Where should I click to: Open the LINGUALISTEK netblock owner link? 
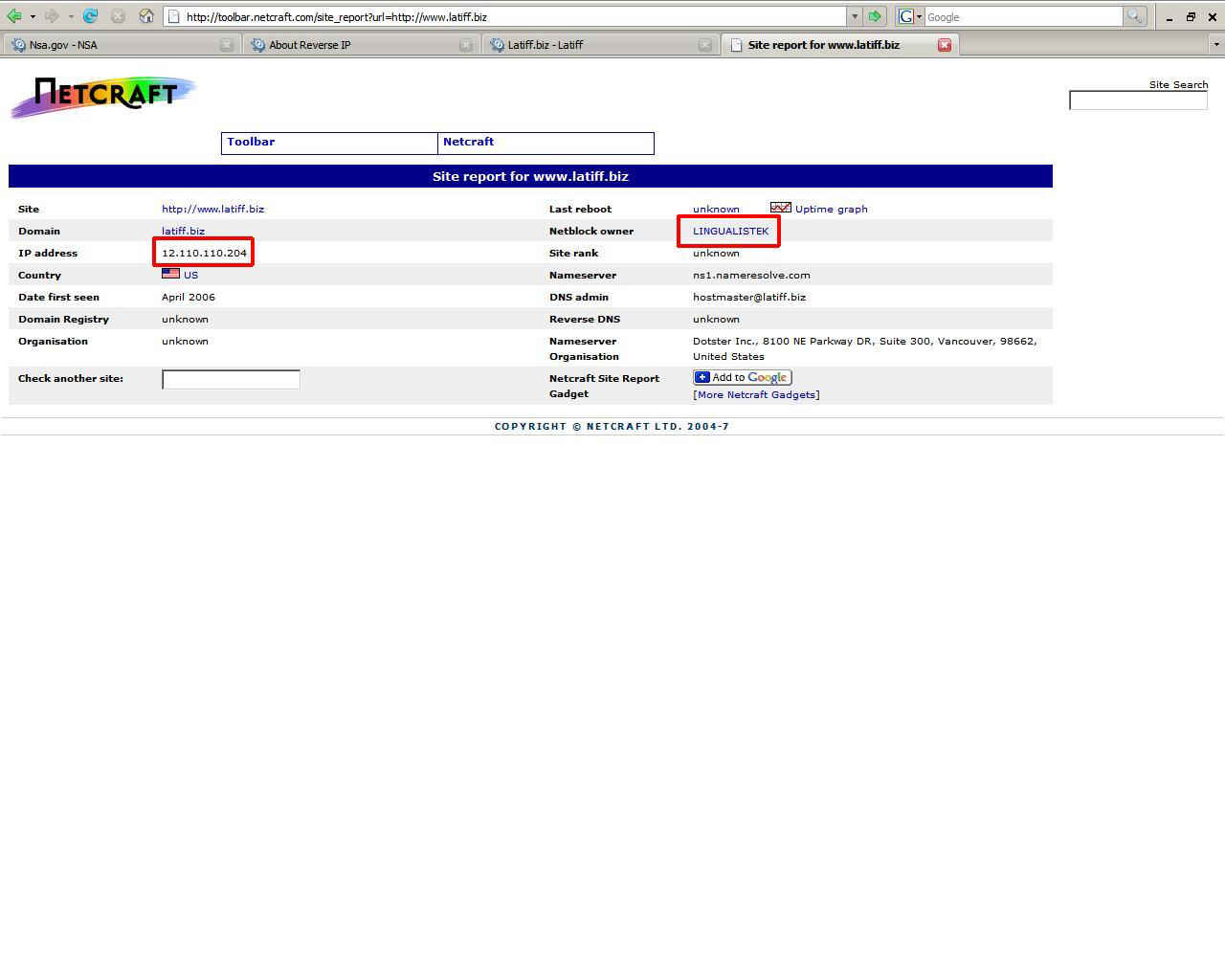point(730,231)
